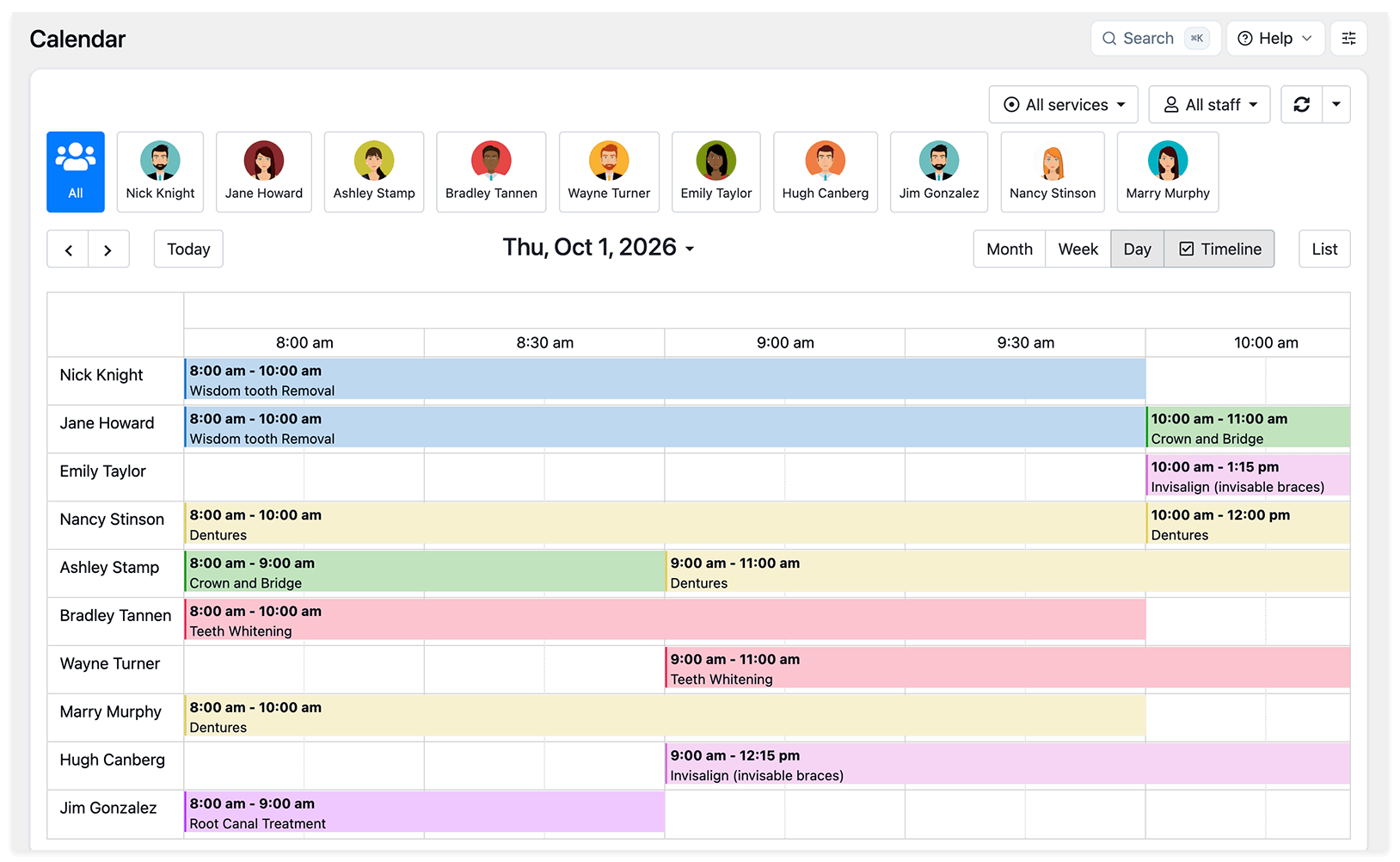1400x862 pixels.
Task: Open the Help menu dropdown
Action: pyautogui.click(x=1275, y=38)
